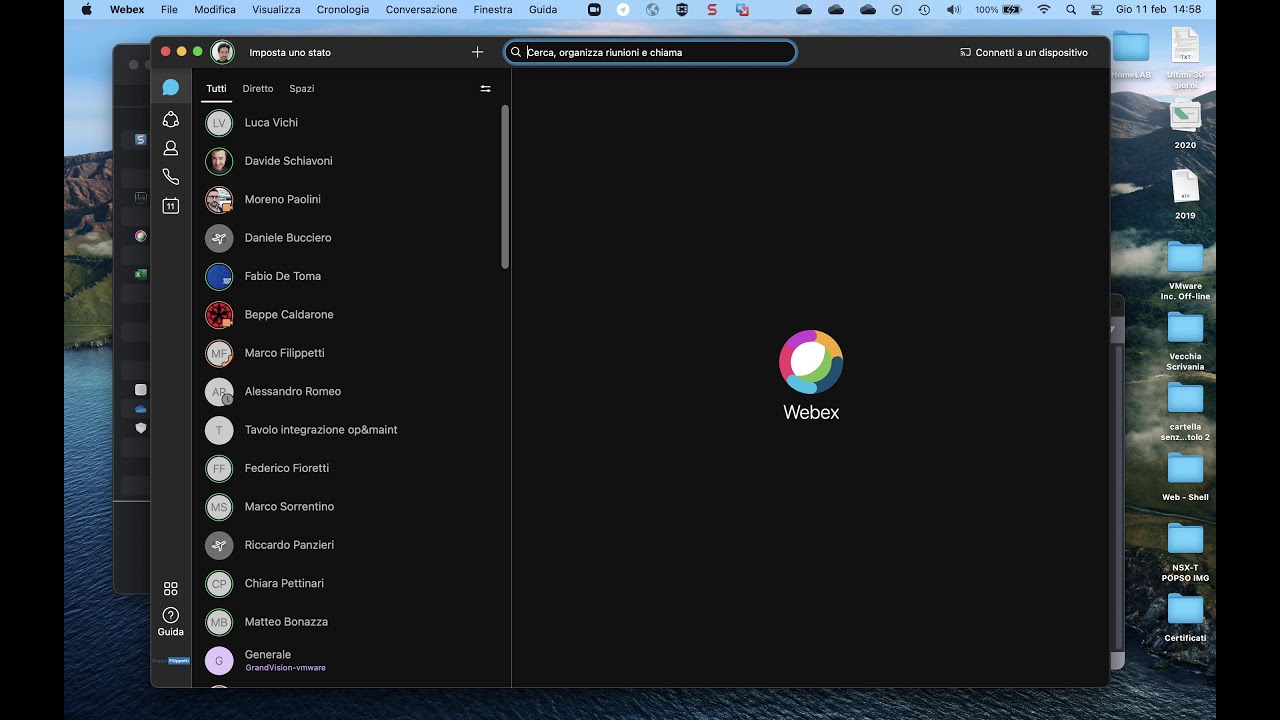Click Imposta uno stato

click(290, 52)
